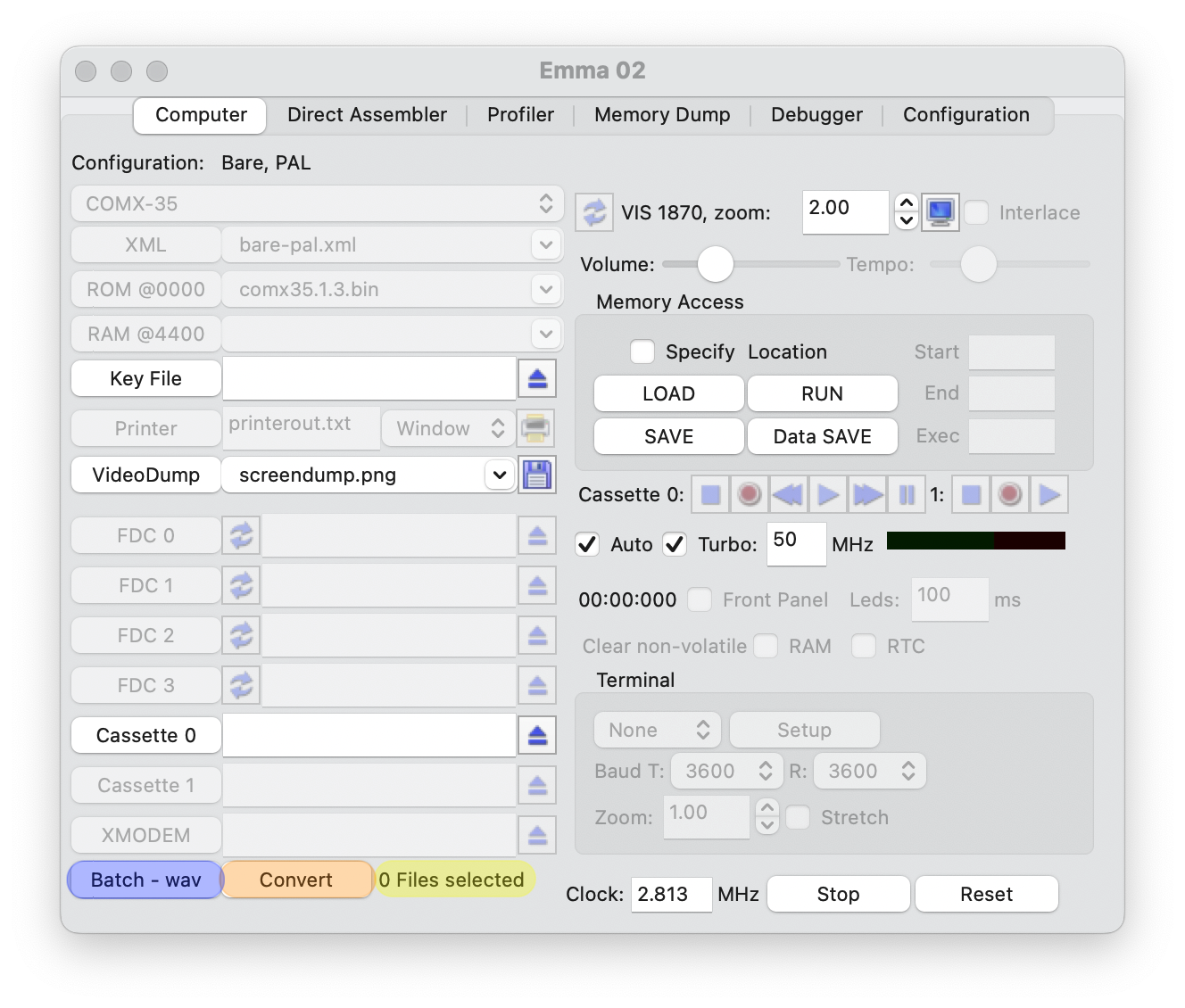This screenshot has width=1185, height=1008.
Task: Click the VIS 1870 refresh icon
Action: point(593,212)
